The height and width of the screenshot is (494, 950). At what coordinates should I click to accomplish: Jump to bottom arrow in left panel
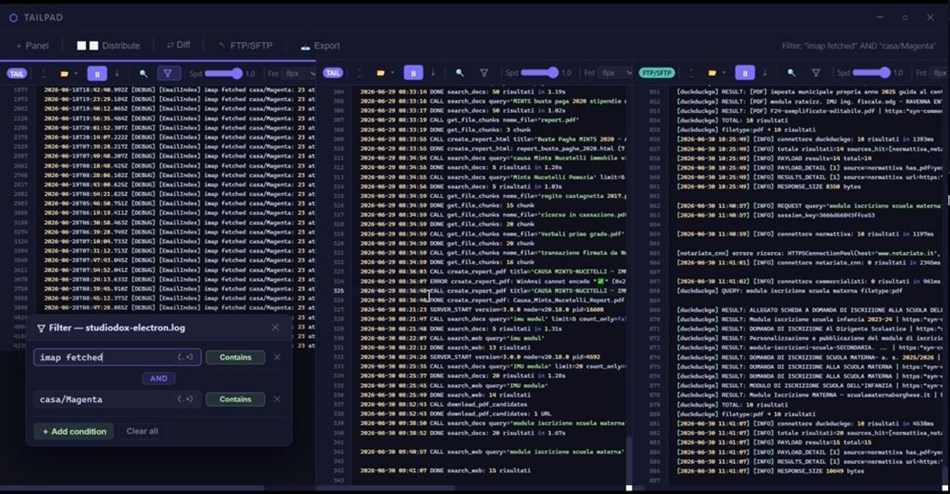tap(117, 73)
